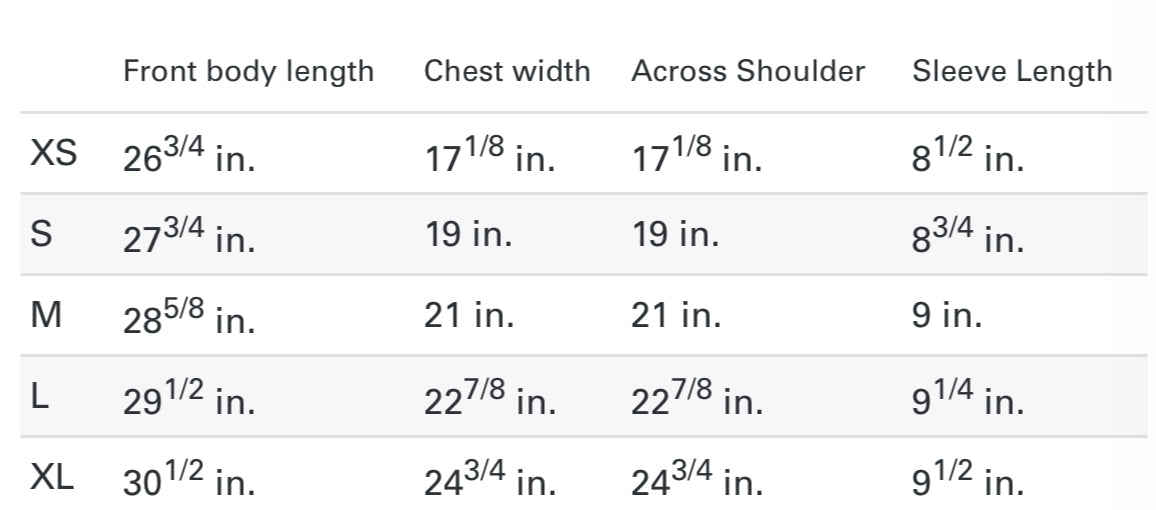
Task: Select the S size row label
Action: point(42,235)
